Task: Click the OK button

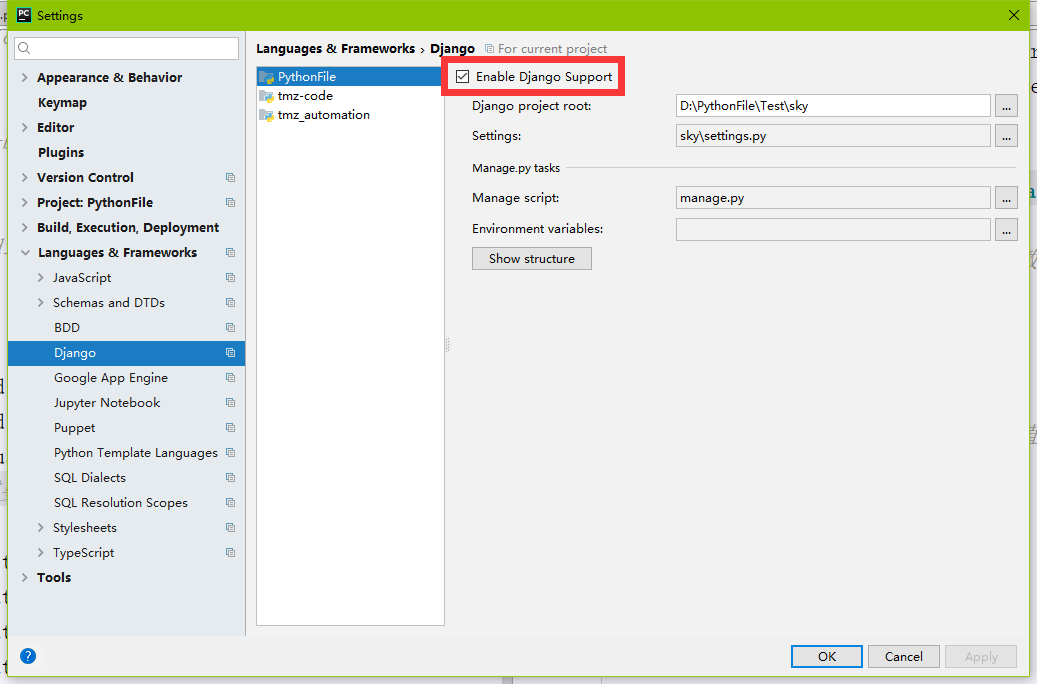Action: 827,656
